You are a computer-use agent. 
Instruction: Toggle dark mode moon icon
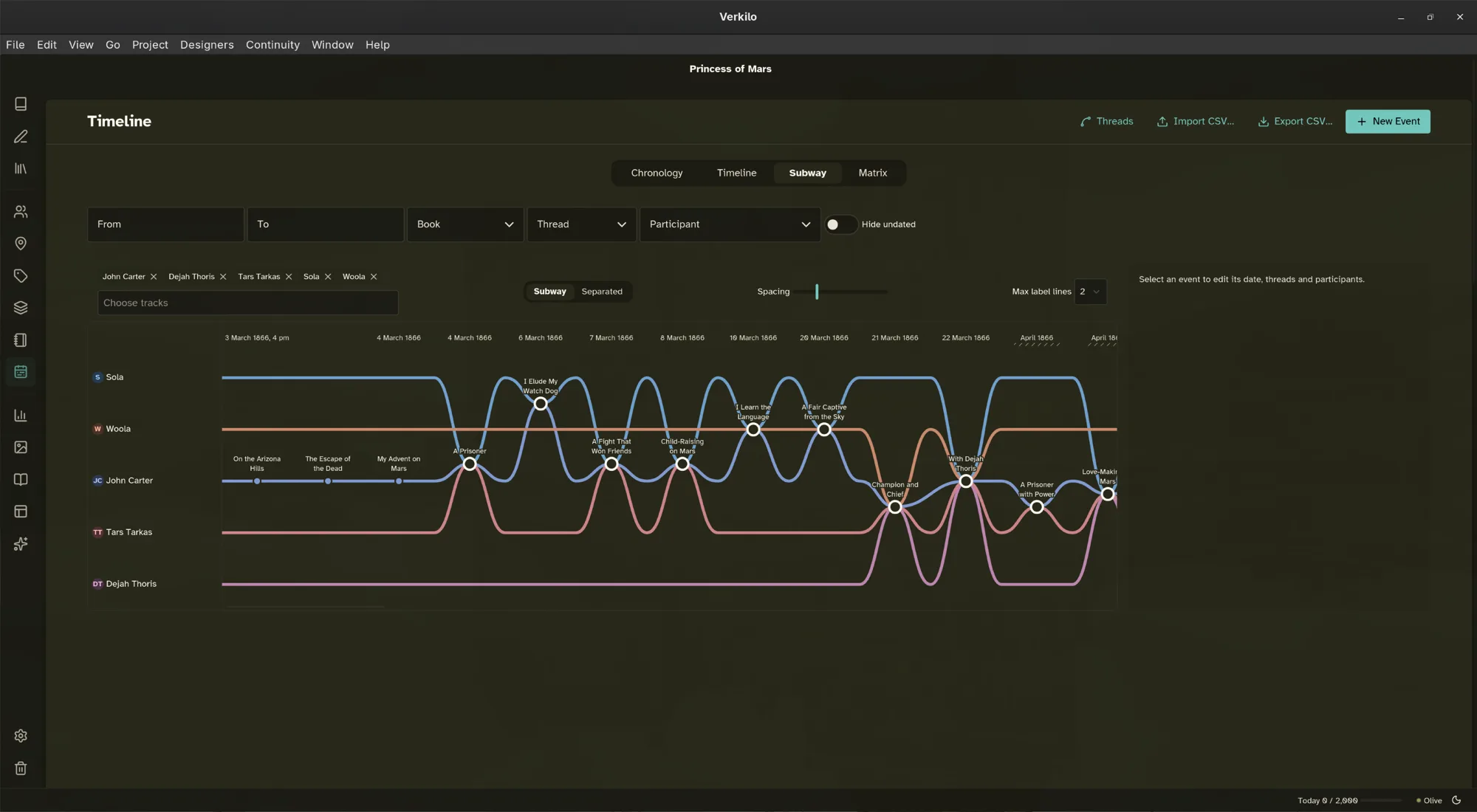point(1456,800)
